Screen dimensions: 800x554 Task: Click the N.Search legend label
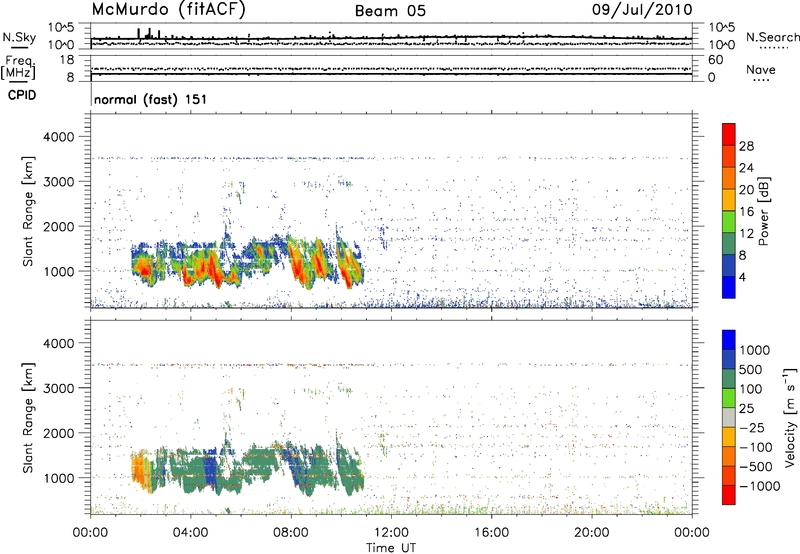point(772,37)
